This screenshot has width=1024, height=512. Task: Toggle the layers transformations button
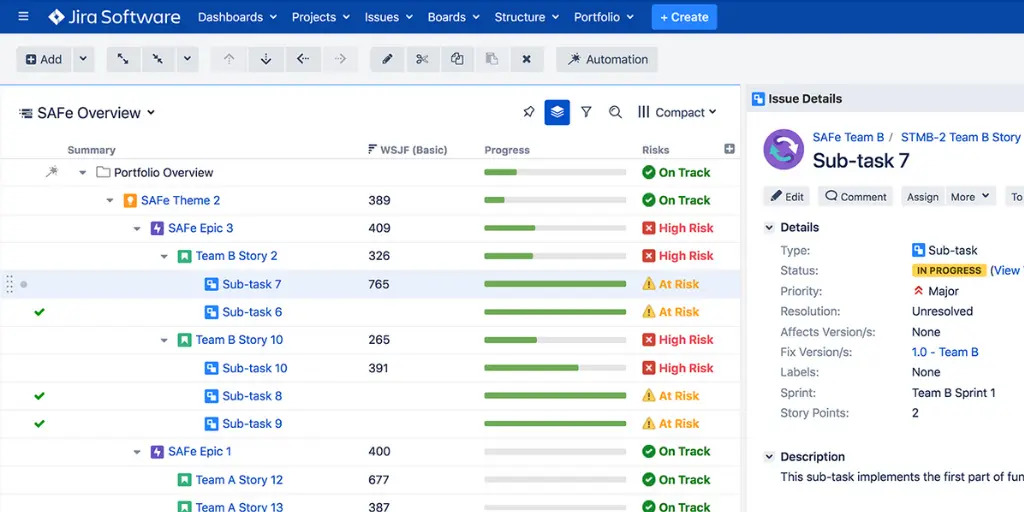557,112
